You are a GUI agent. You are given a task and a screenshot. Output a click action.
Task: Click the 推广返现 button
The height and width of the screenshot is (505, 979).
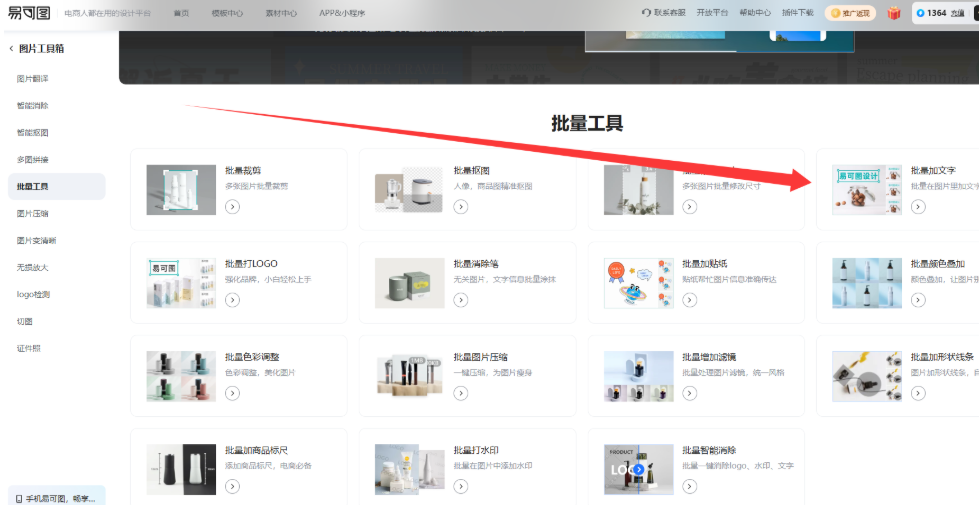851,13
